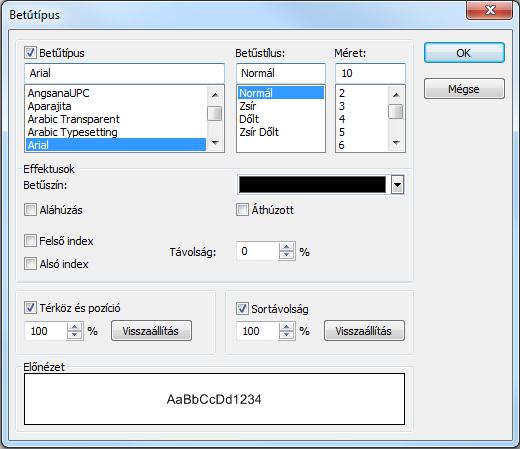Select Arabic Typesetting in the font list
Image resolution: width=520 pixels, height=449 pixels.
[116, 132]
